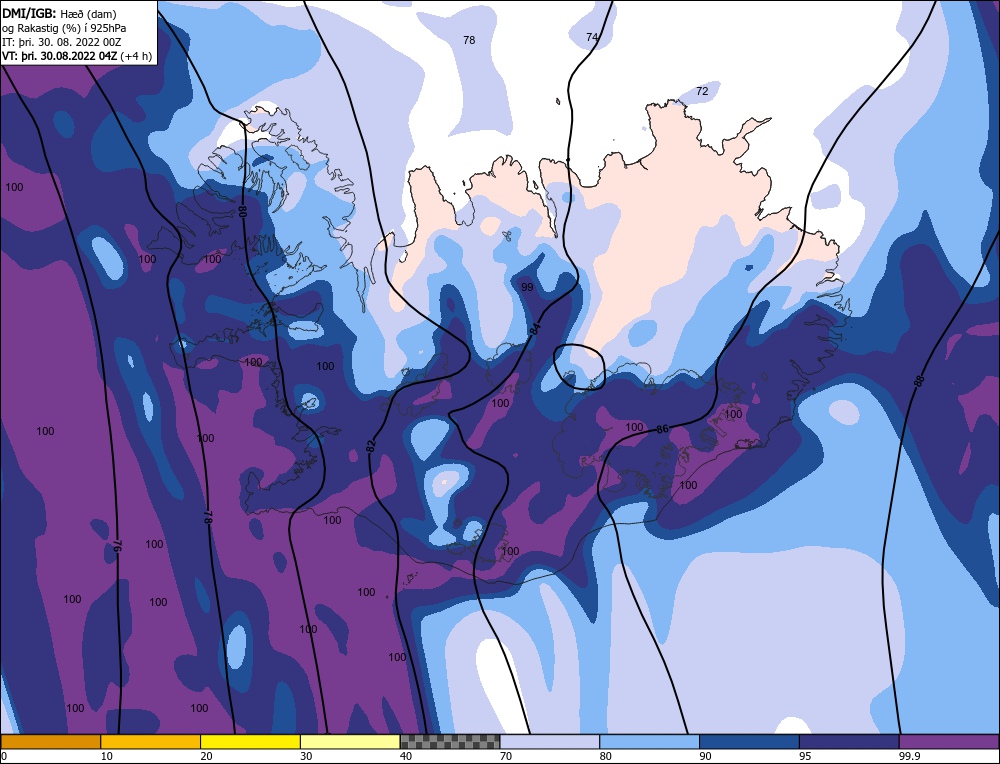Viewport: 1000px width, 764px height.
Task: Click the humidity value "78" near the top
Action: click(469, 40)
